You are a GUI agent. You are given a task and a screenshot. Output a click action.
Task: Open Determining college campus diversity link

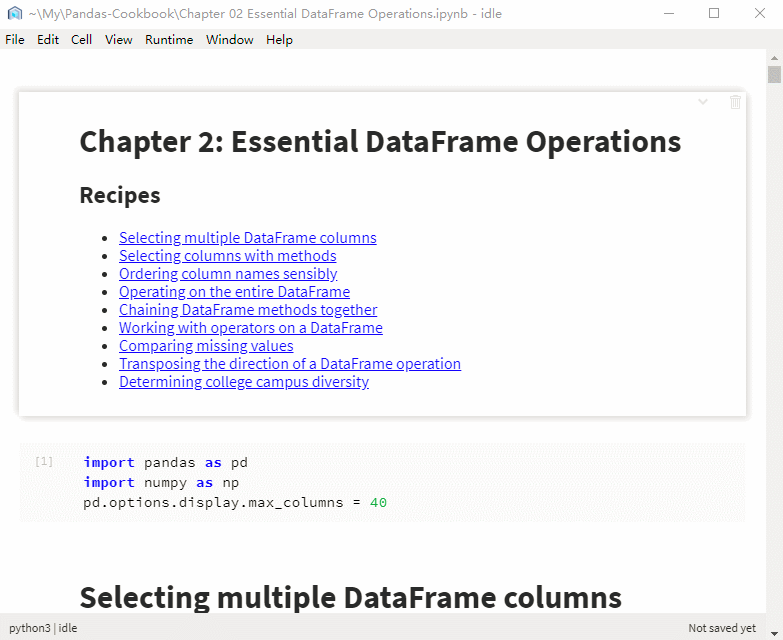coord(244,382)
